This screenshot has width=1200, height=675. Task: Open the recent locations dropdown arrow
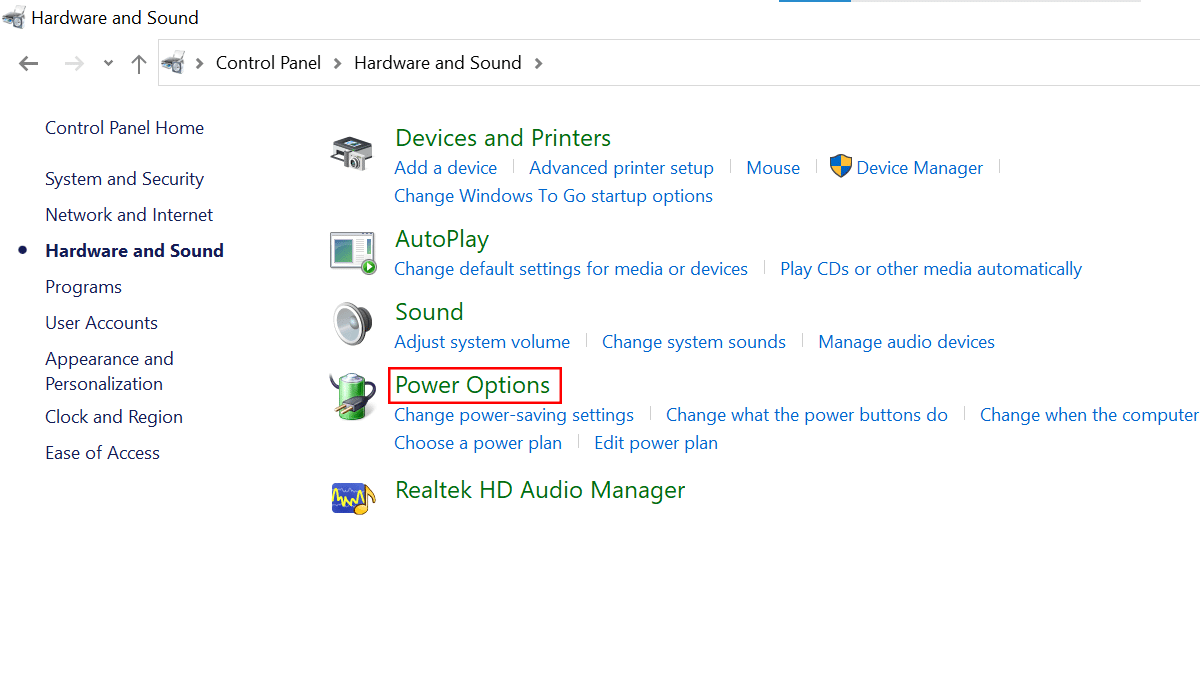click(x=108, y=64)
